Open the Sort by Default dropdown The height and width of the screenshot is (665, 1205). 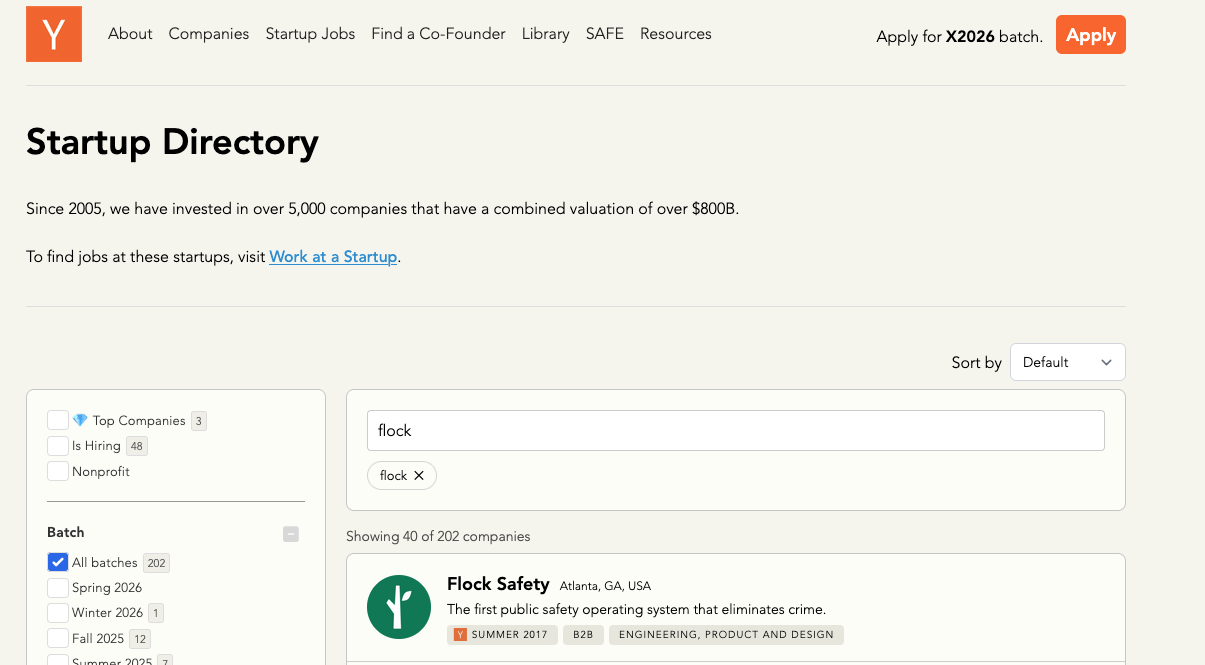pyautogui.click(x=1067, y=362)
